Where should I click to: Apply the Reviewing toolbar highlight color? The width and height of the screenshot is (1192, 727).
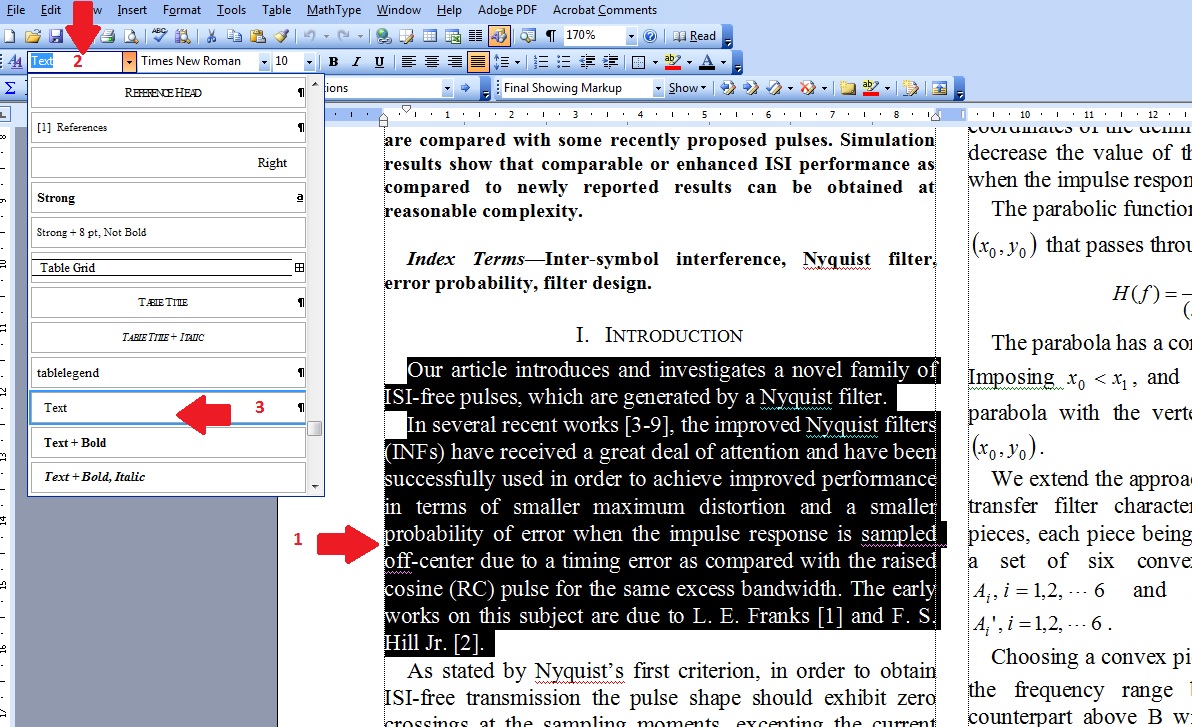pos(871,88)
